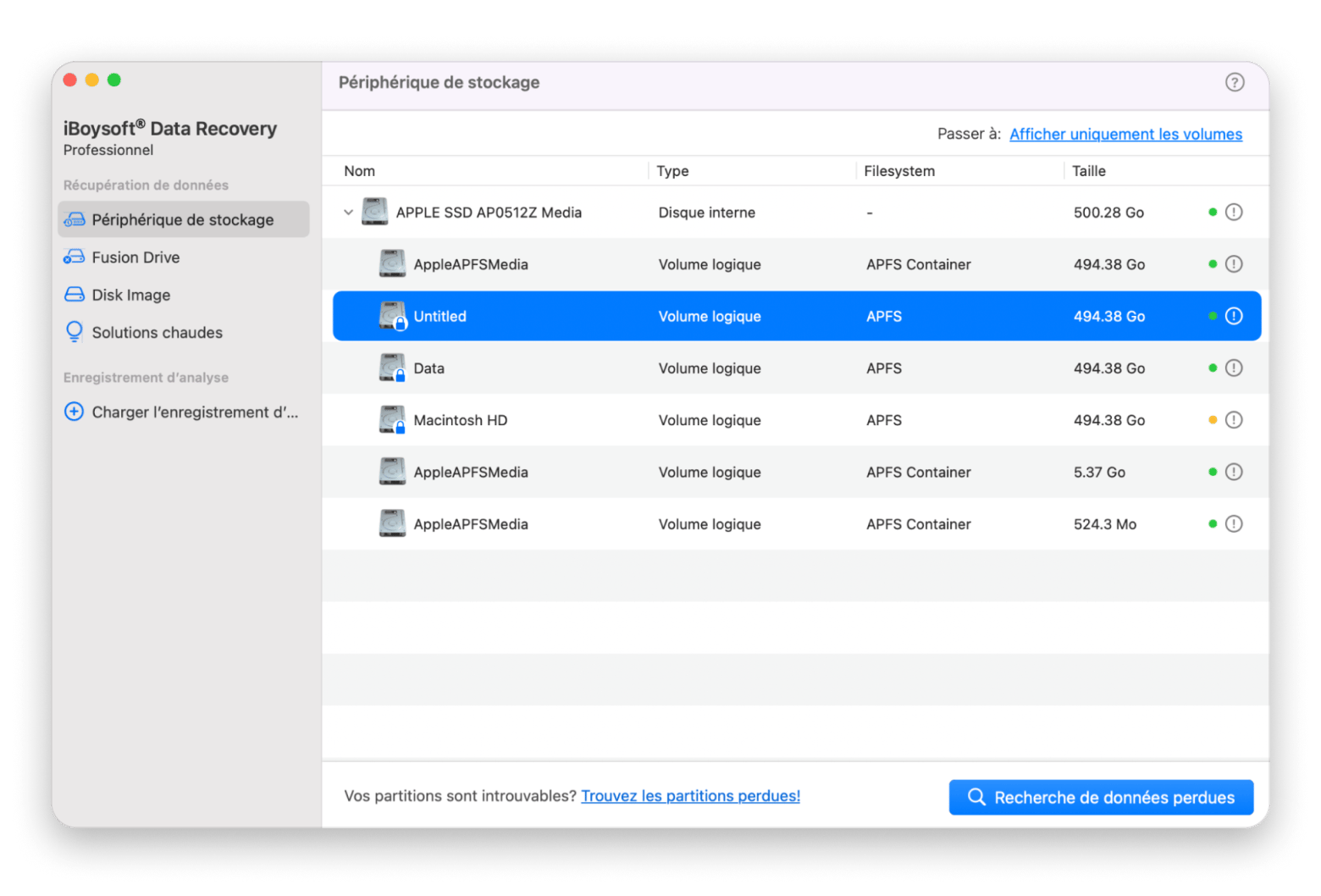Click info icon for APPLE SSD AP0512Z Media
The image size is (1321, 896).
(x=1234, y=212)
